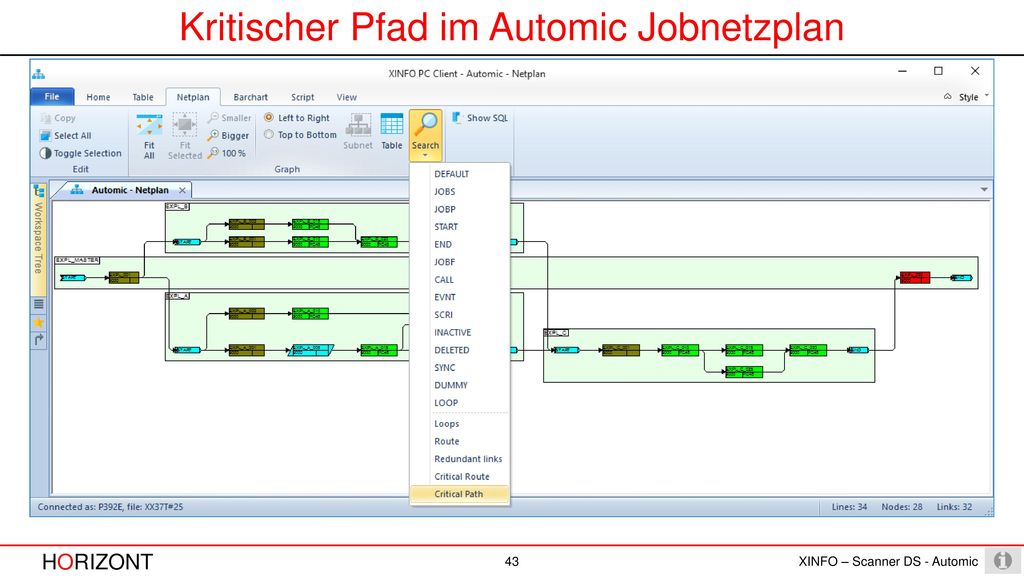Click Toggle Selection
Viewport: 1024px width, 576px height.
80,153
